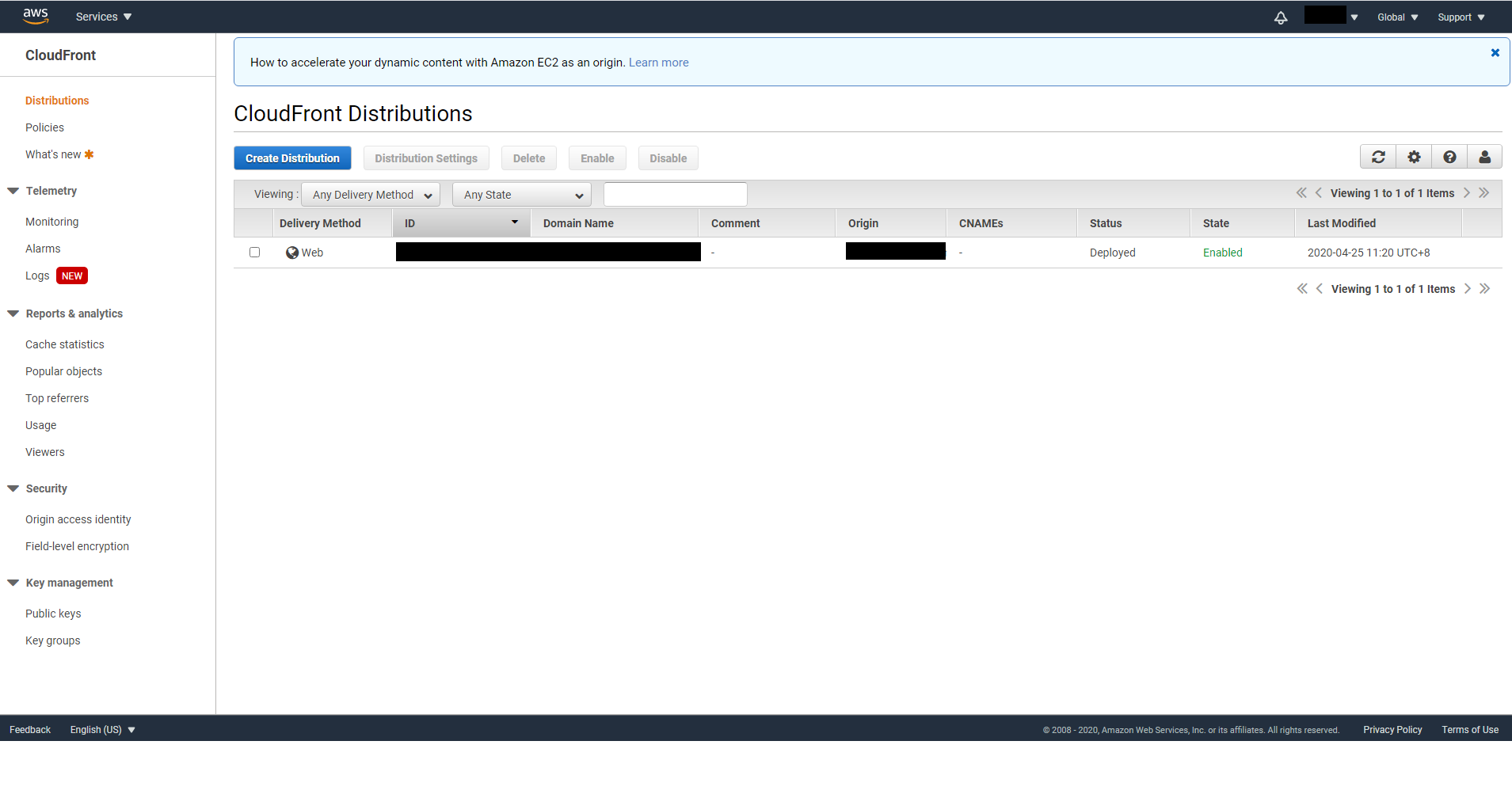Open the English (US) language selector
Viewport: 1512px width, 798px height.
point(103,730)
